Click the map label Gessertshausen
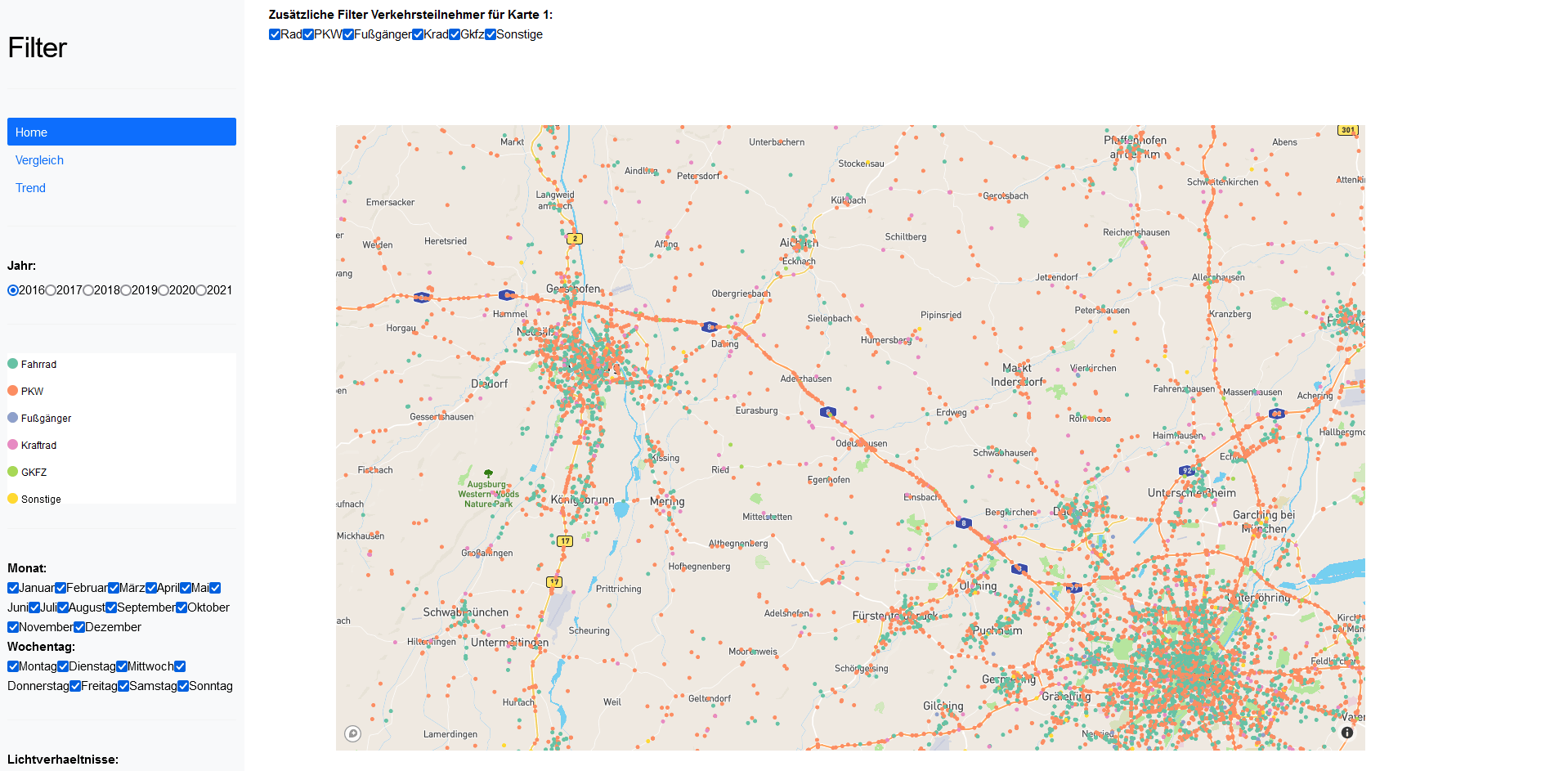 coord(441,417)
